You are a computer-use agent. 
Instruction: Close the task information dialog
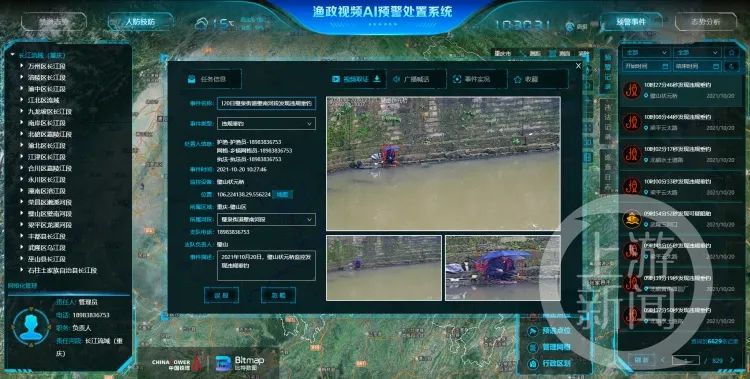(x=578, y=66)
